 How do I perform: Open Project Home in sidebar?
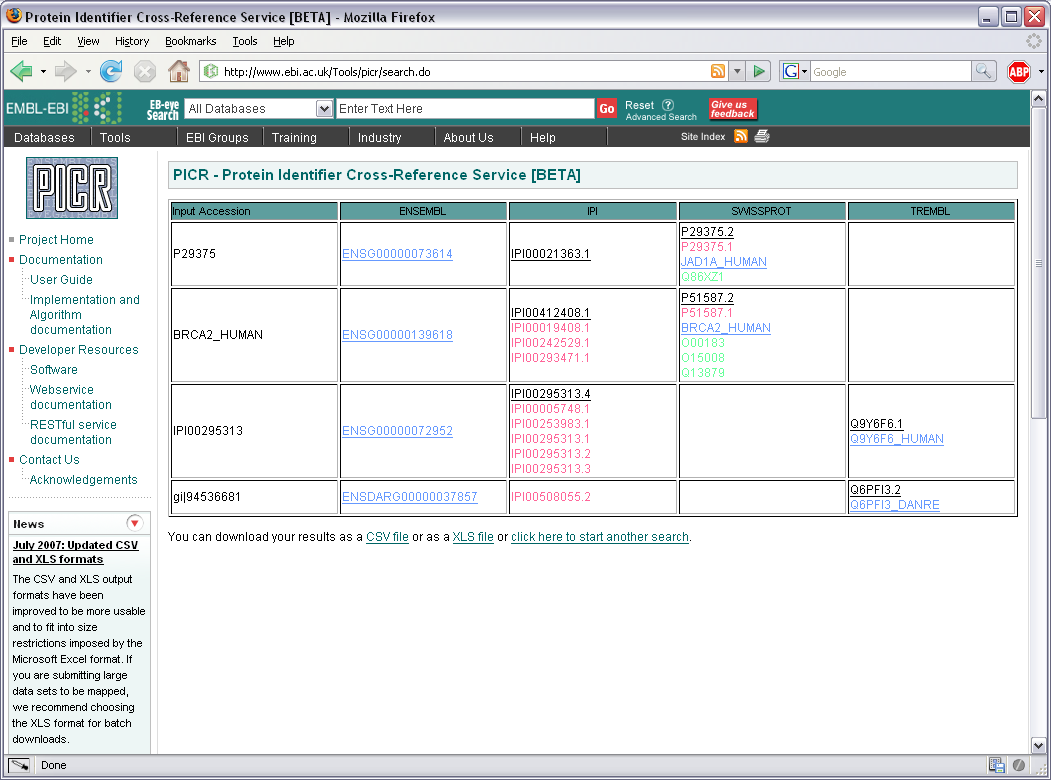[56, 239]
